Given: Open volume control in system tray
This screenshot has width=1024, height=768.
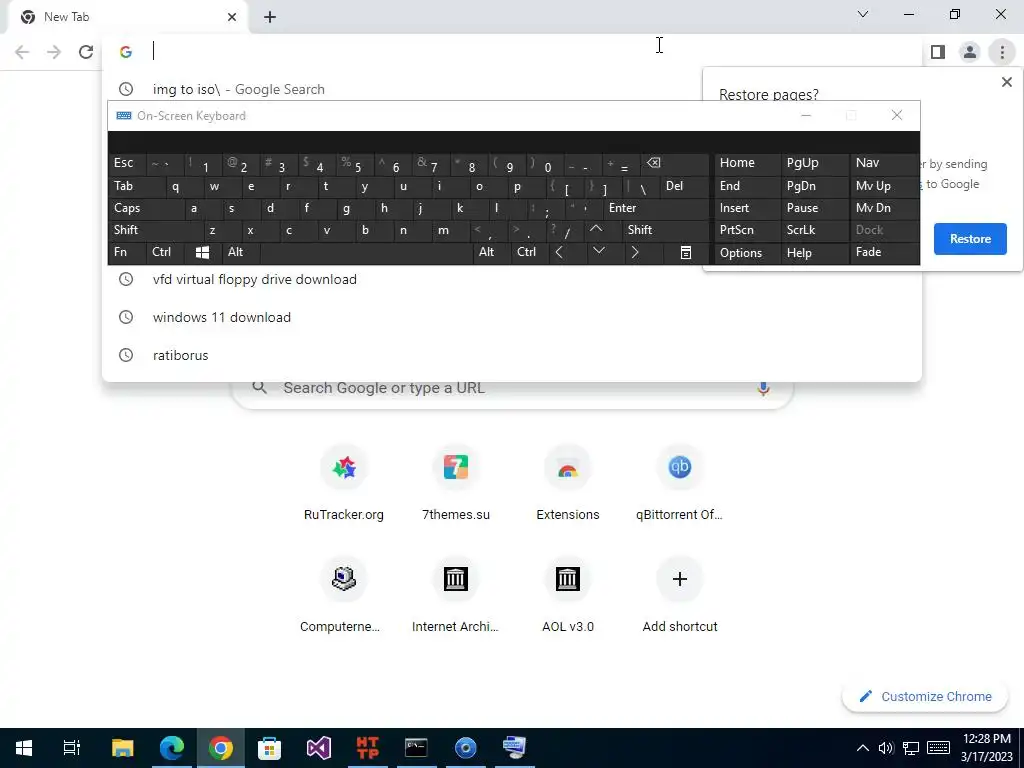Looking at the screenshot, I should [x=886, y=748].
